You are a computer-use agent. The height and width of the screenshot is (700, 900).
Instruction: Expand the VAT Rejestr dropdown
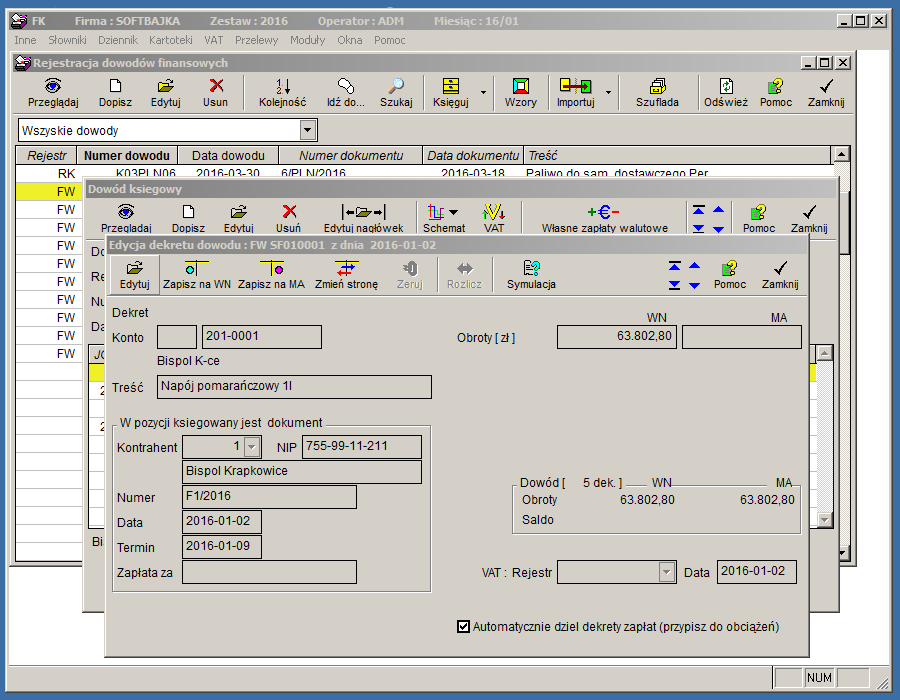coord(666,572)
